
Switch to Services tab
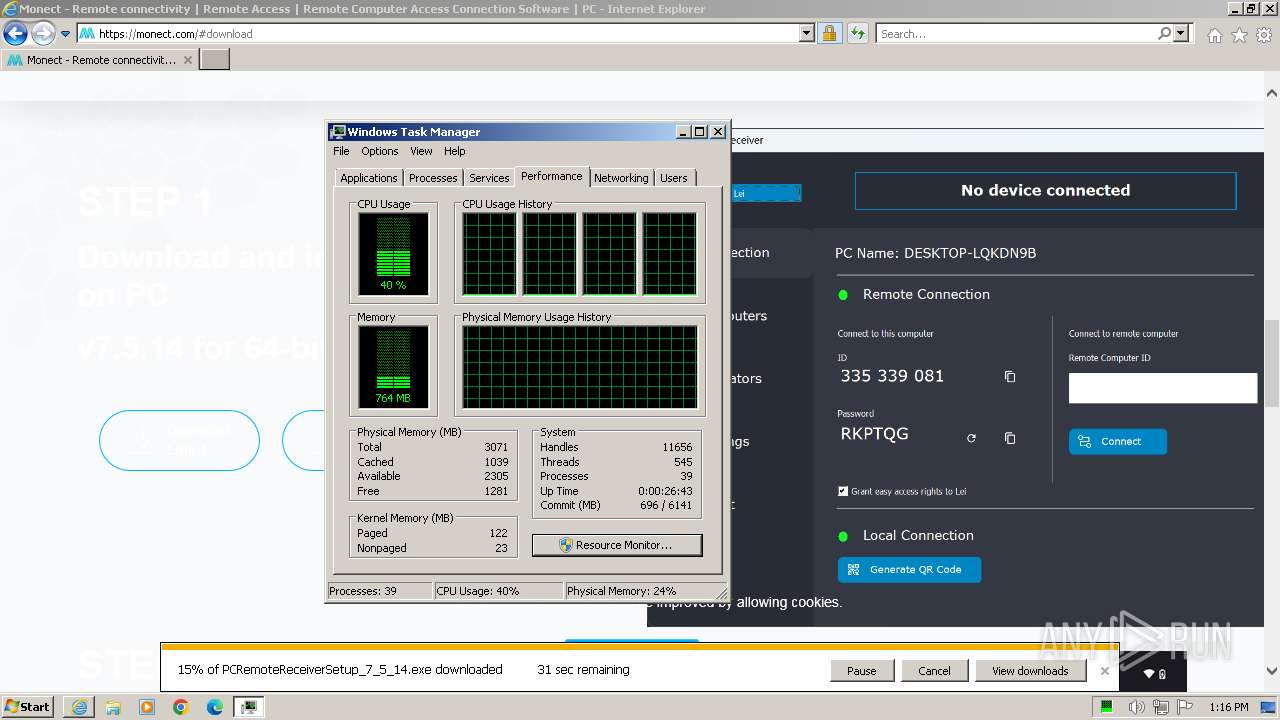pyautogui.click(x=489, y=178)
